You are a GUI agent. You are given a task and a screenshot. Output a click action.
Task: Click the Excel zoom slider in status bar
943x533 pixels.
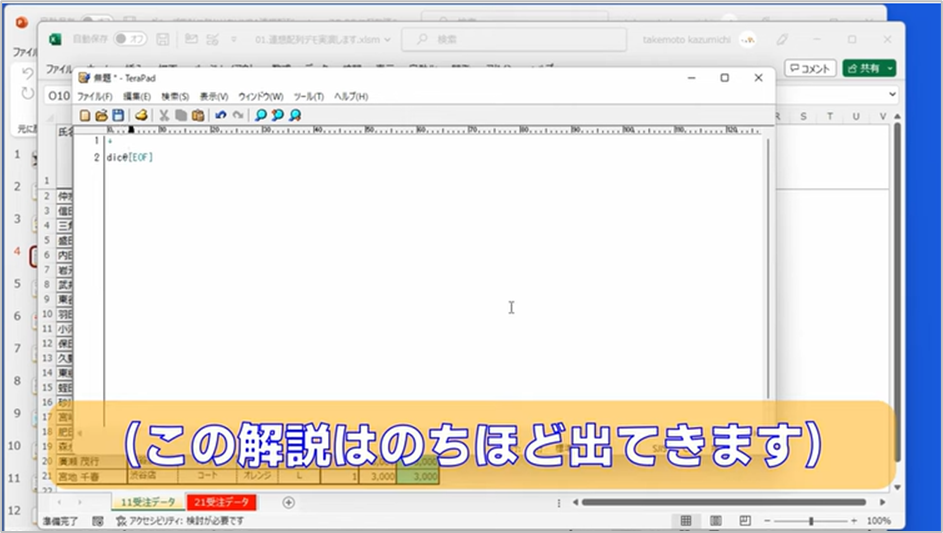tap(810, 521)
